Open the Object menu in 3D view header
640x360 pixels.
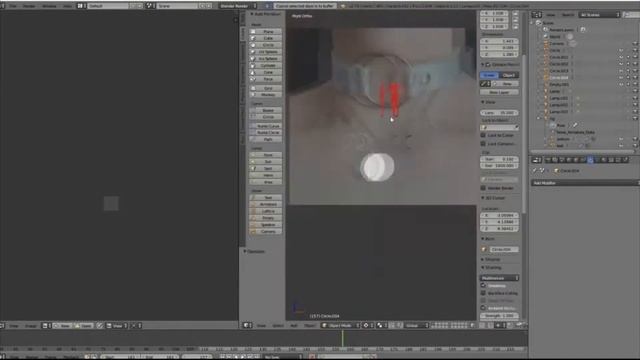pyautogui.click(x=309, y=326)
